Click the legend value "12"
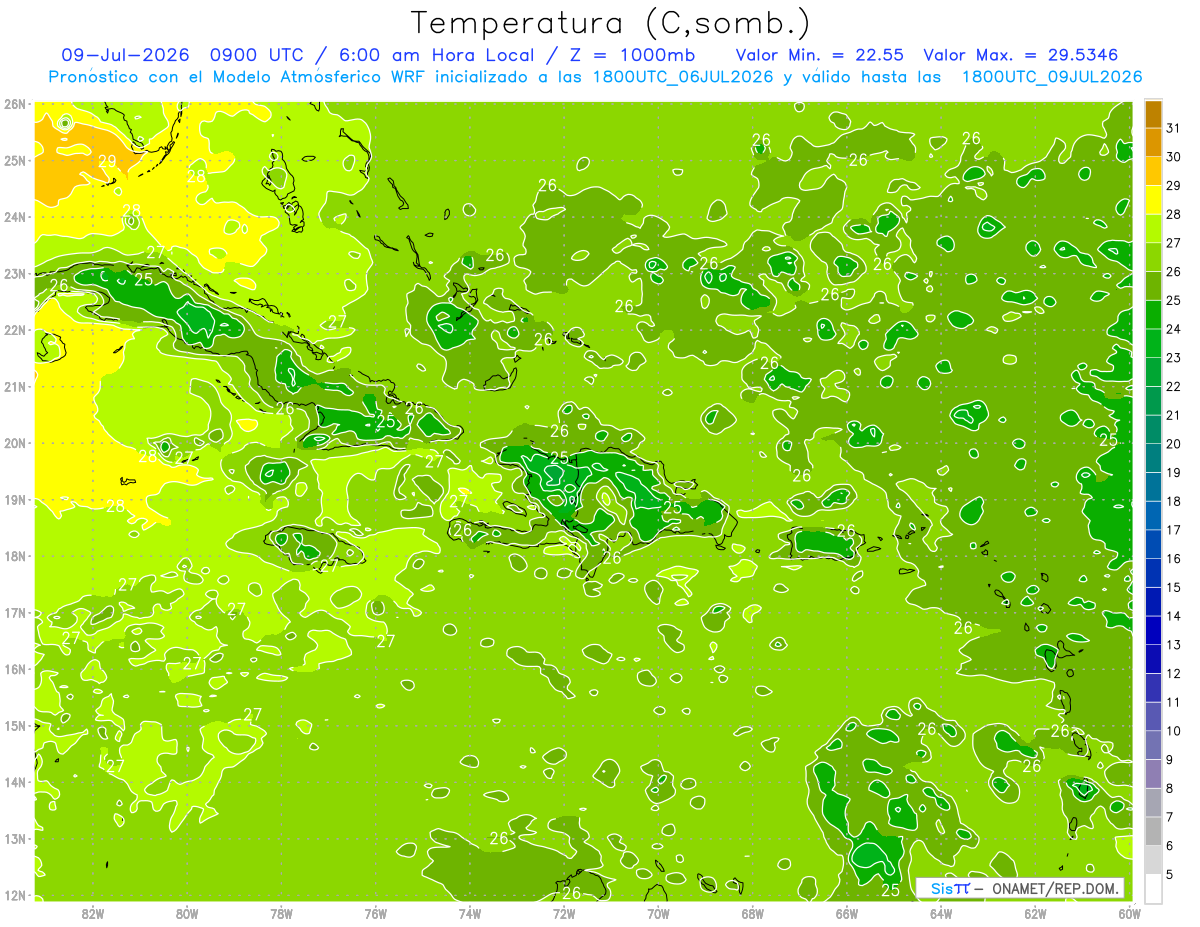Image resolution: width=1200 pixels, height=927 pixels. coord(1174,673)
